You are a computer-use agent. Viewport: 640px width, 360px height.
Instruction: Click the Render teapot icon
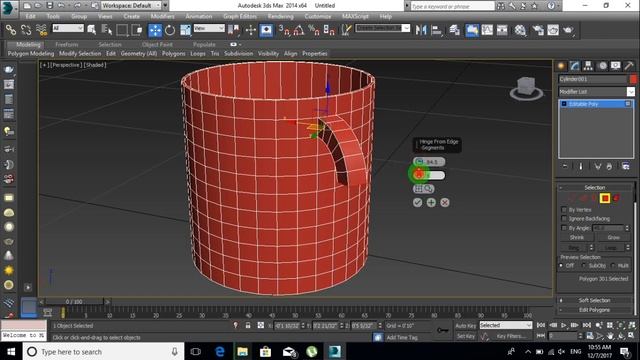tap(569, 30)
